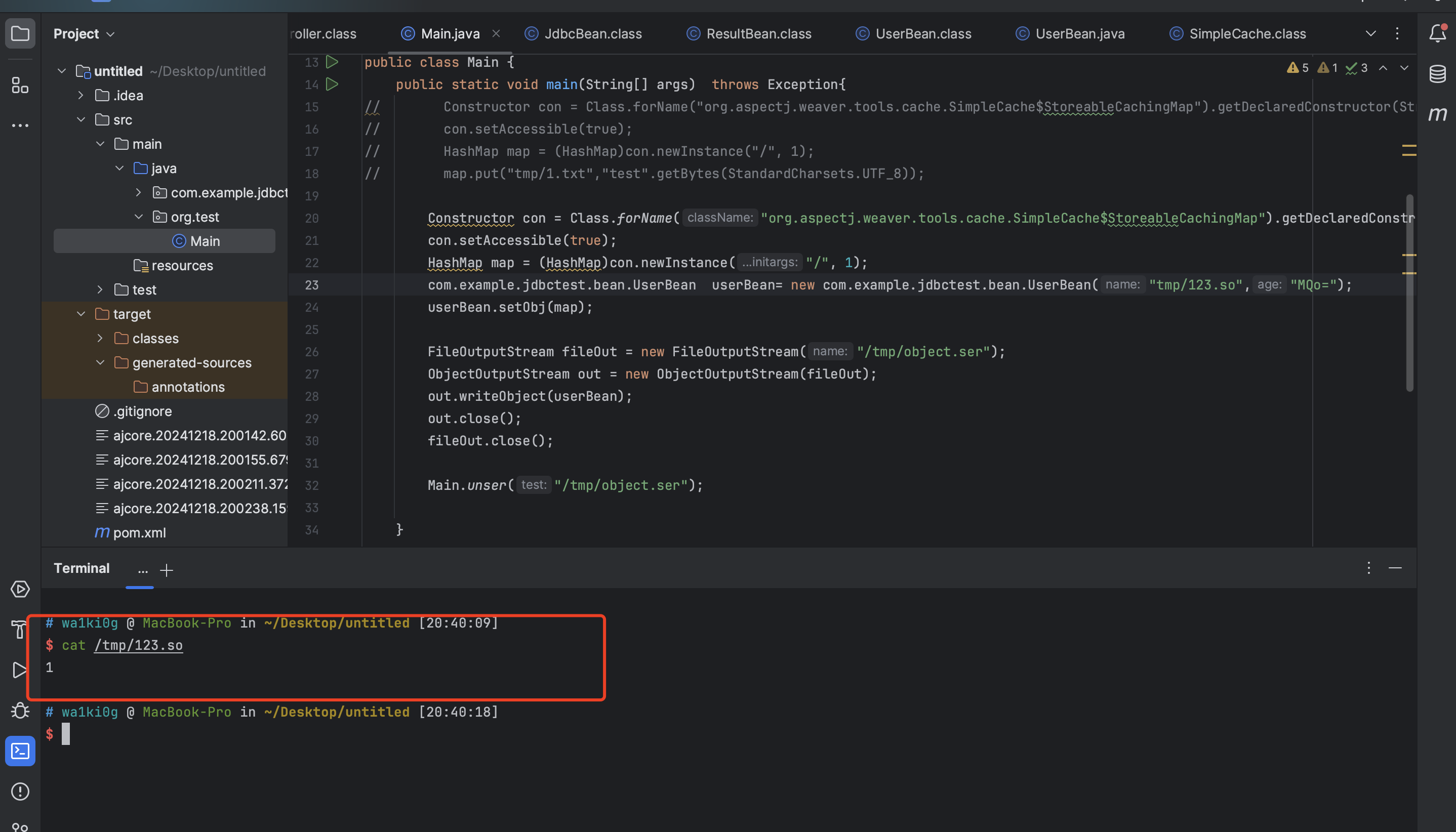Run main method from gutter line 14
This screenshot has height=832, width=1456.
(x=332, y=84)
